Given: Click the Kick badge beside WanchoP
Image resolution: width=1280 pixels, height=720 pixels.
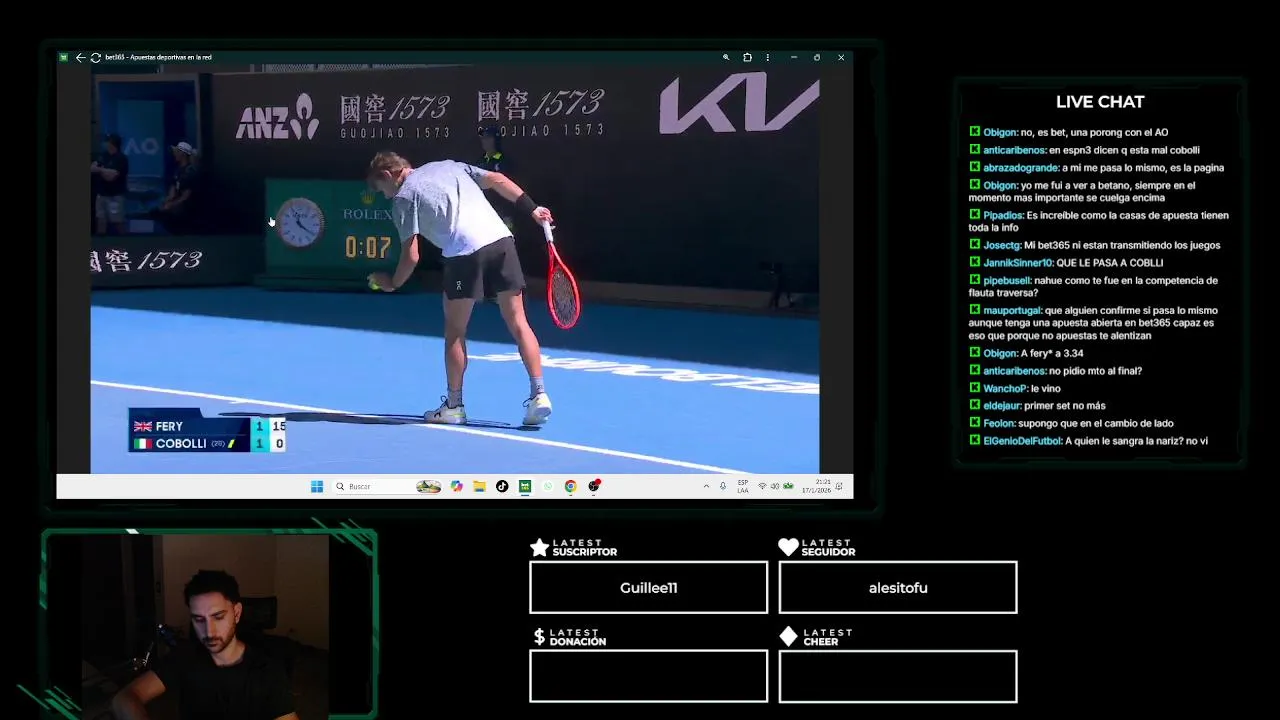Looking at the screenshot, I should (x=974, y=388).
